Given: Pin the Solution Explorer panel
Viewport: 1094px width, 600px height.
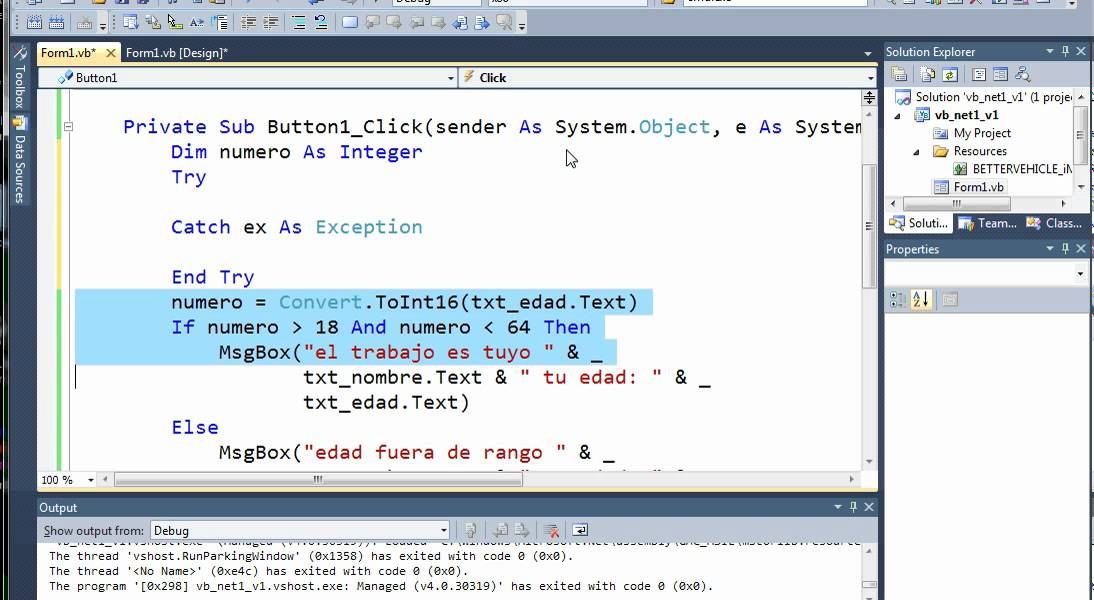Looking at the screenshot, I should click(1065, 52).
